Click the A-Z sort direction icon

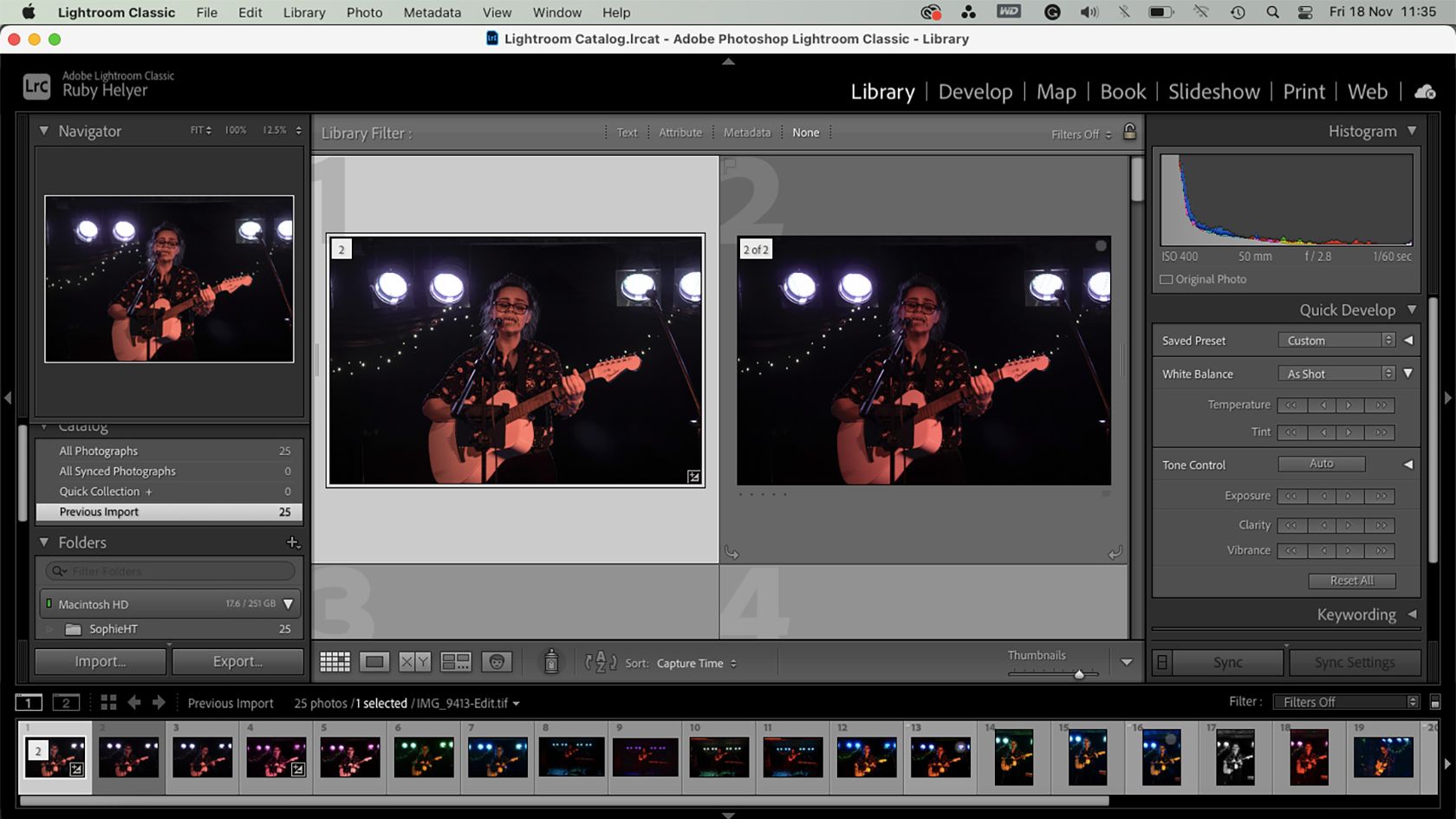click(601, 663)
